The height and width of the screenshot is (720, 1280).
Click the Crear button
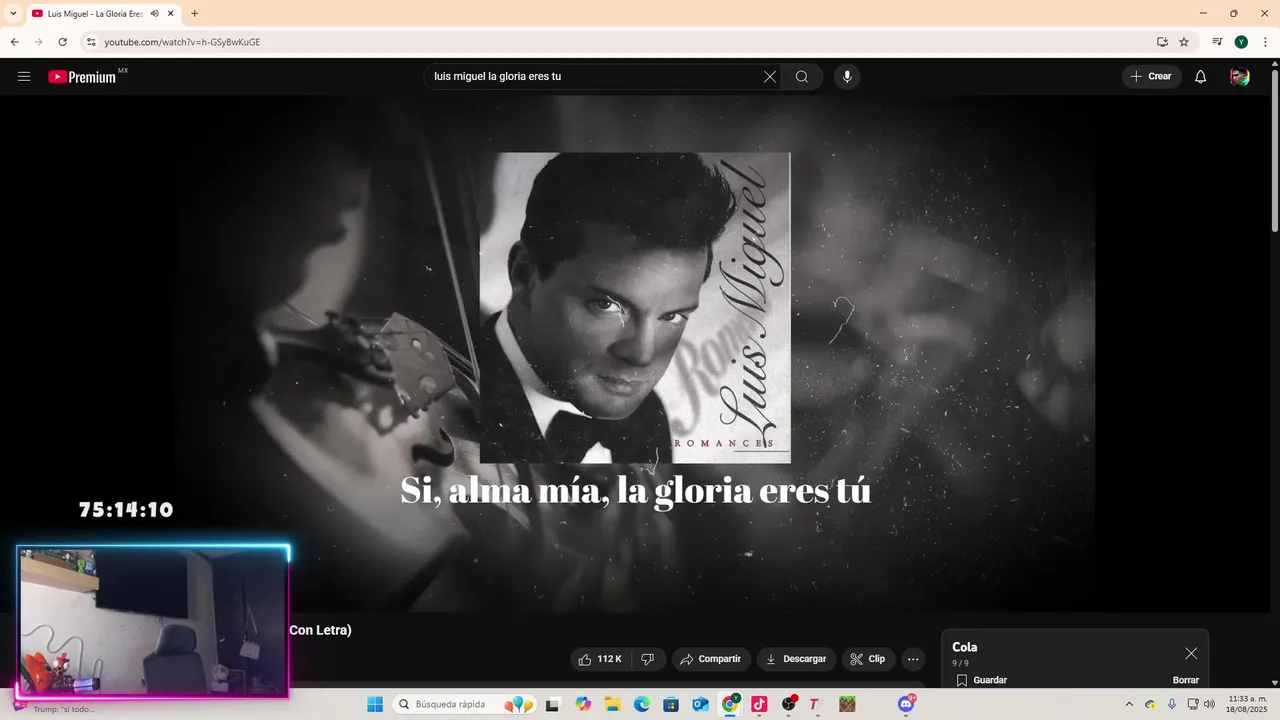tap(1151, 77)
